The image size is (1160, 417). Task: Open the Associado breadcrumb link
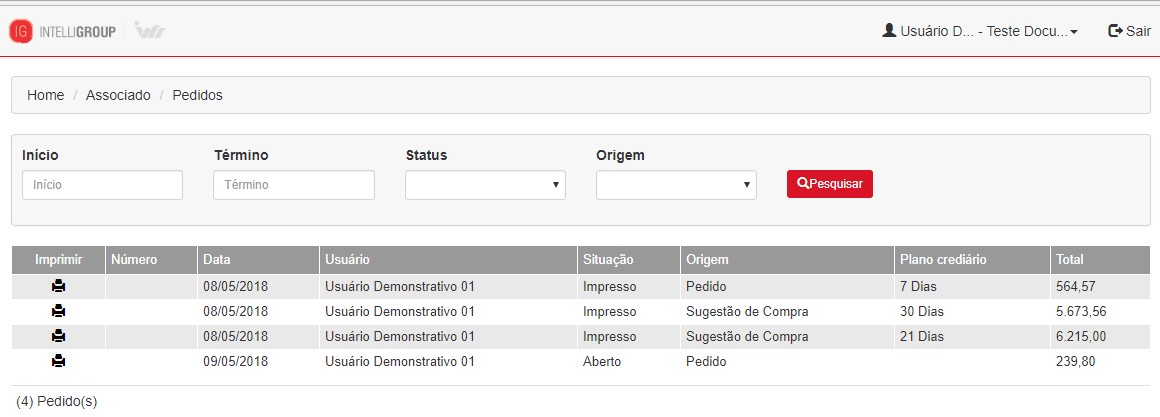tap(118, 95)
